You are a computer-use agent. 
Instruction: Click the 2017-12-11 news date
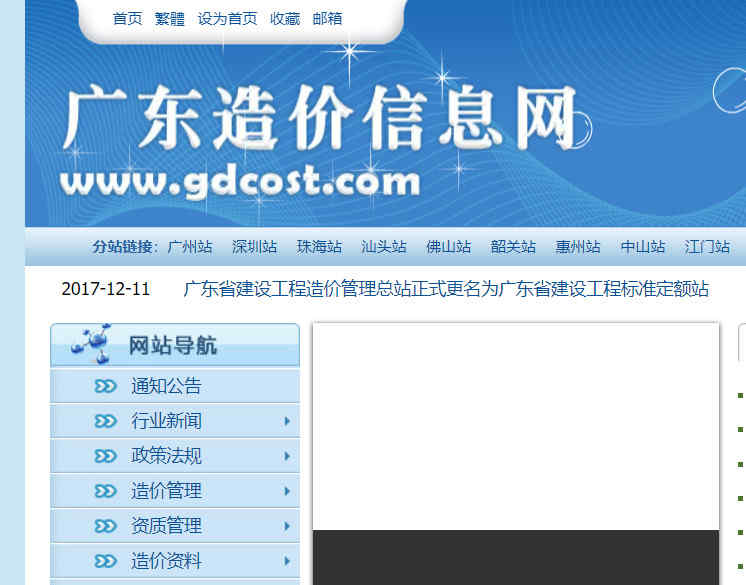106,289
